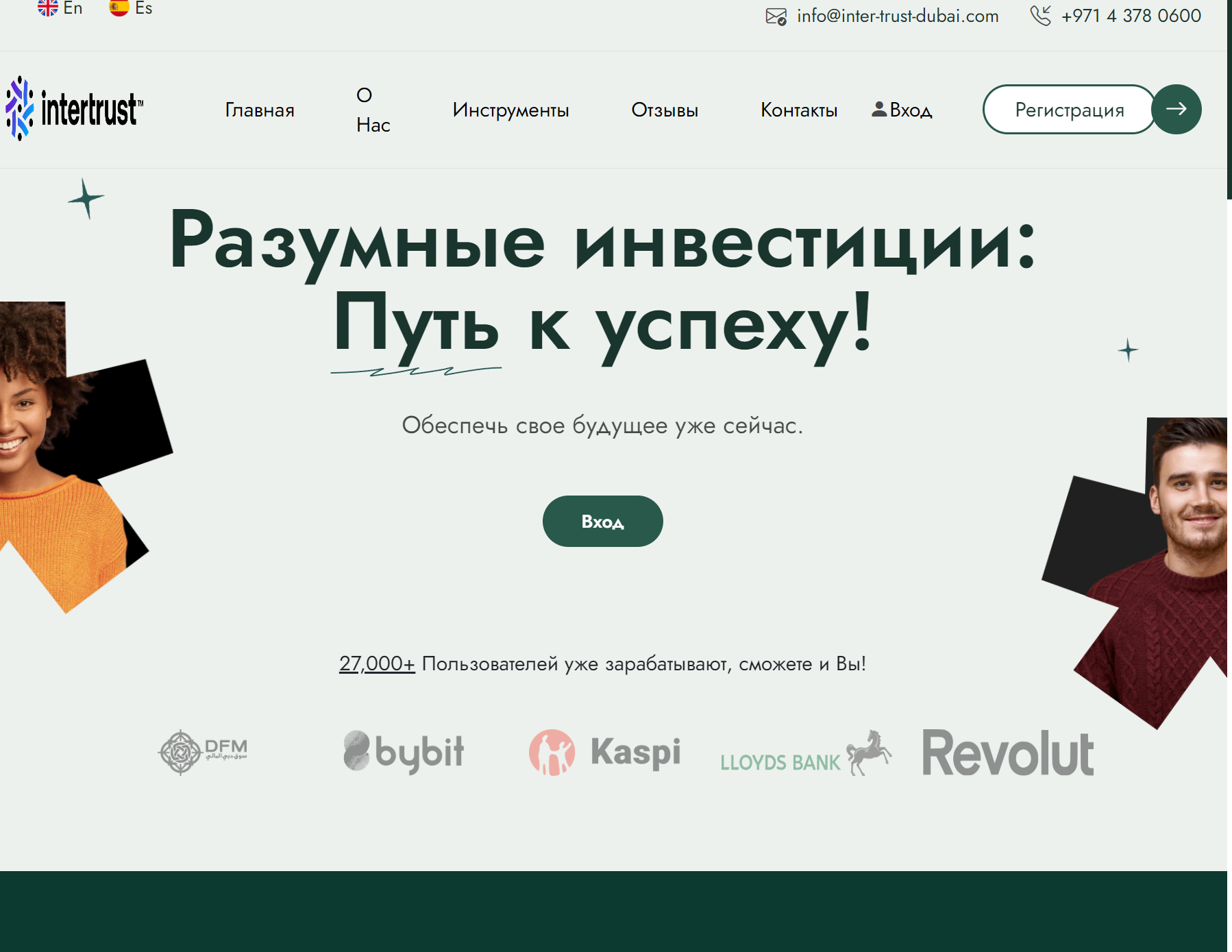Go to the О Нас page

point(373,110)
